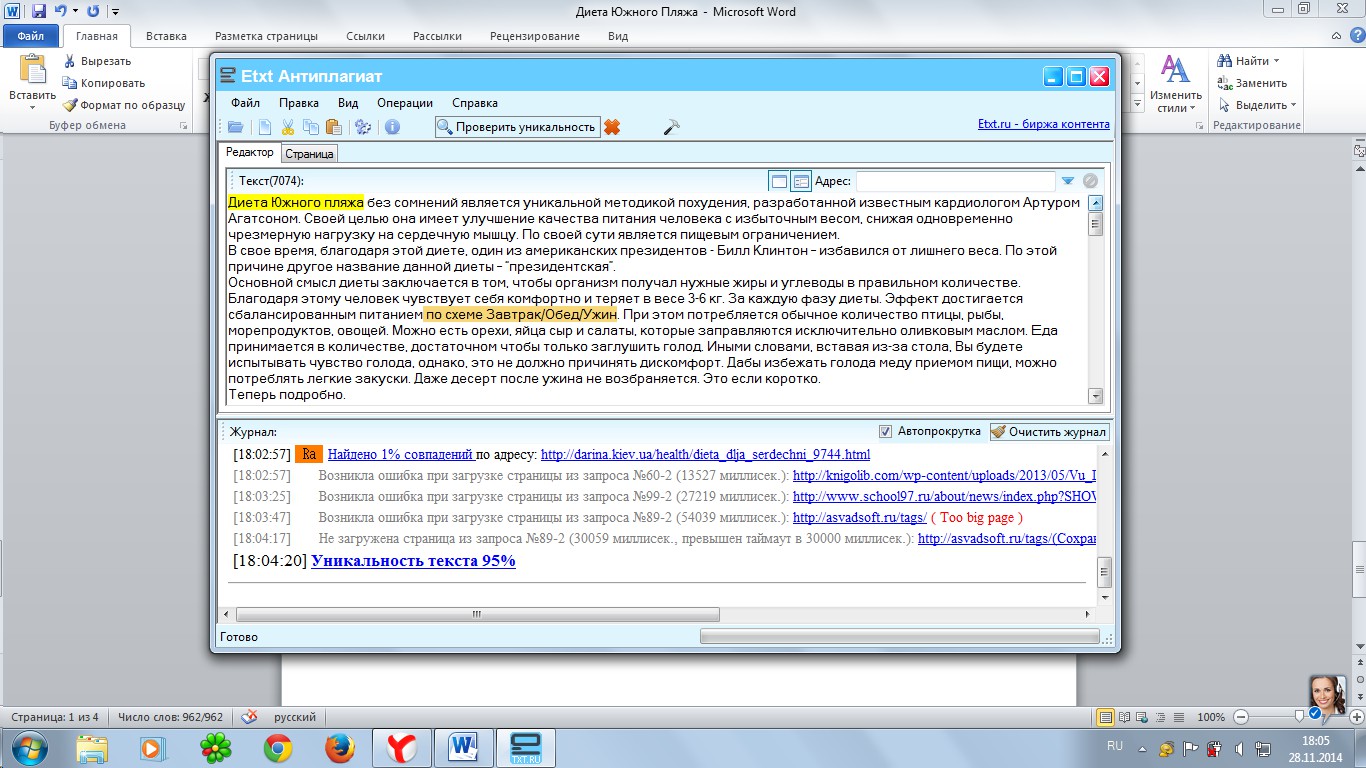Image resolution: width=1366 pixels, height=768 pixels.
Task: Expand Word Вставить paste options arrow
Action: (x=32, y=107)
